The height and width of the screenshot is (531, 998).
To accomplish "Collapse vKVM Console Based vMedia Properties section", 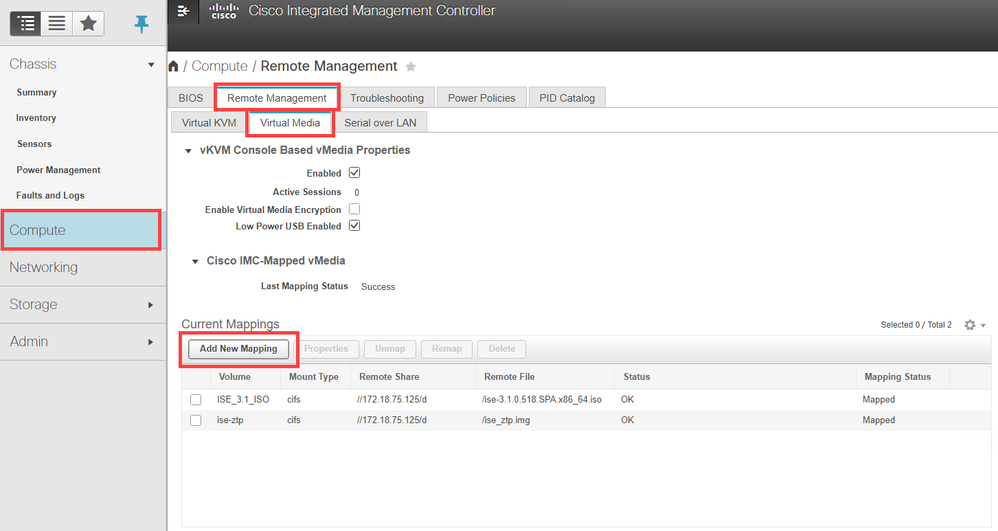I will (x=188, y=151).
